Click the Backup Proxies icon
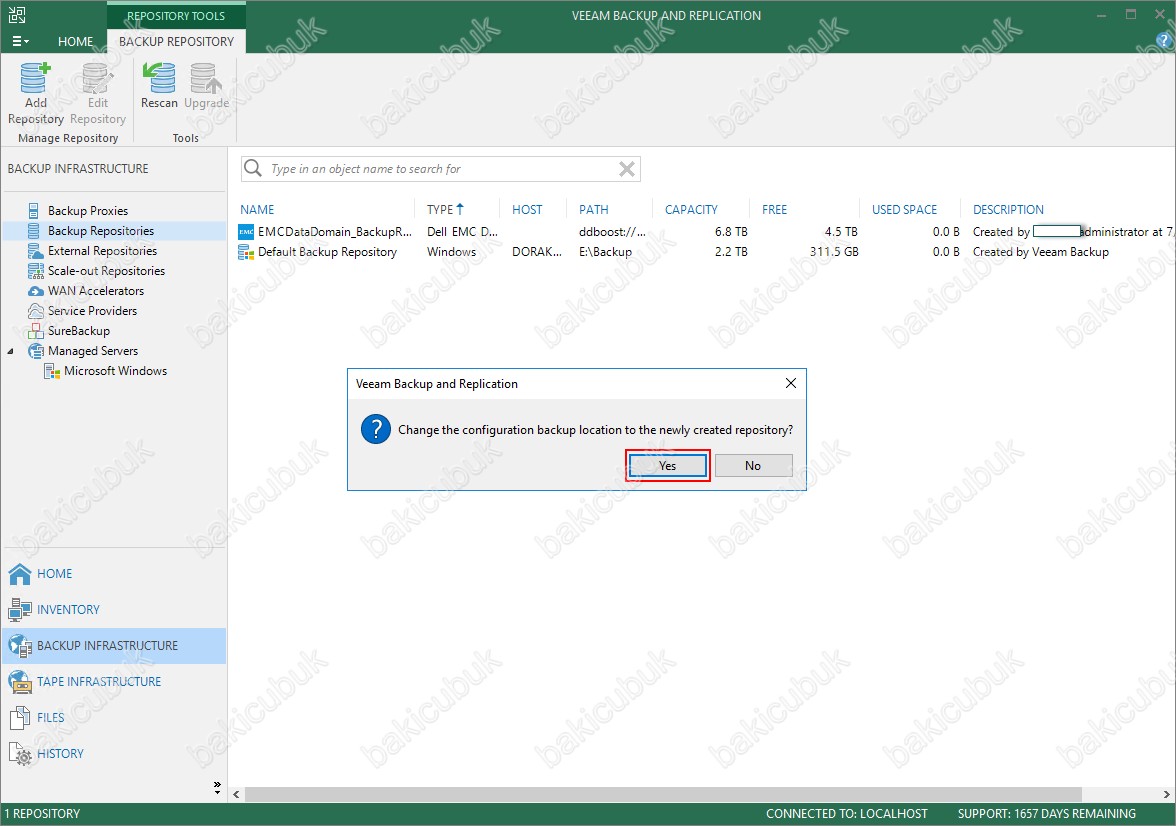Screen dimensions: 1176x826 pyautogui.click(x=34, y=211)
